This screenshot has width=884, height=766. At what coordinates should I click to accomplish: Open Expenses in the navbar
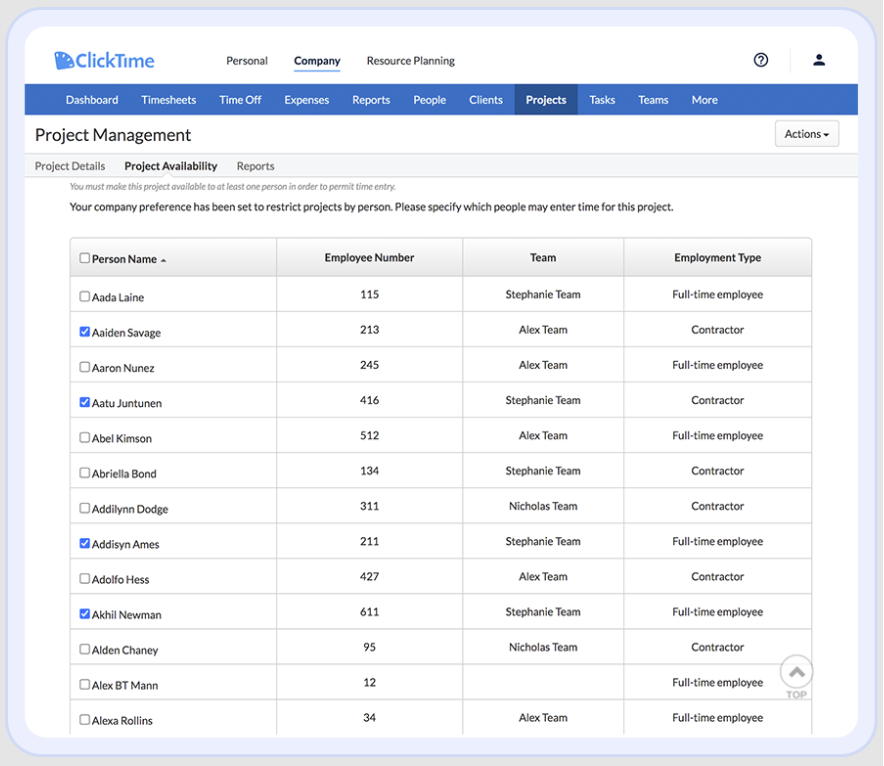pyautogui.click(x=307, y=100)
